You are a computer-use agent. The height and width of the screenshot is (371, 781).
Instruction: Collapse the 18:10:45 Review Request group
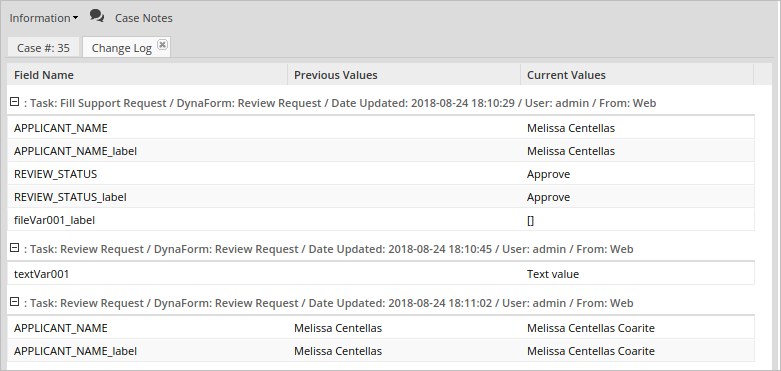pyautogui.click(x=14, y=248)
